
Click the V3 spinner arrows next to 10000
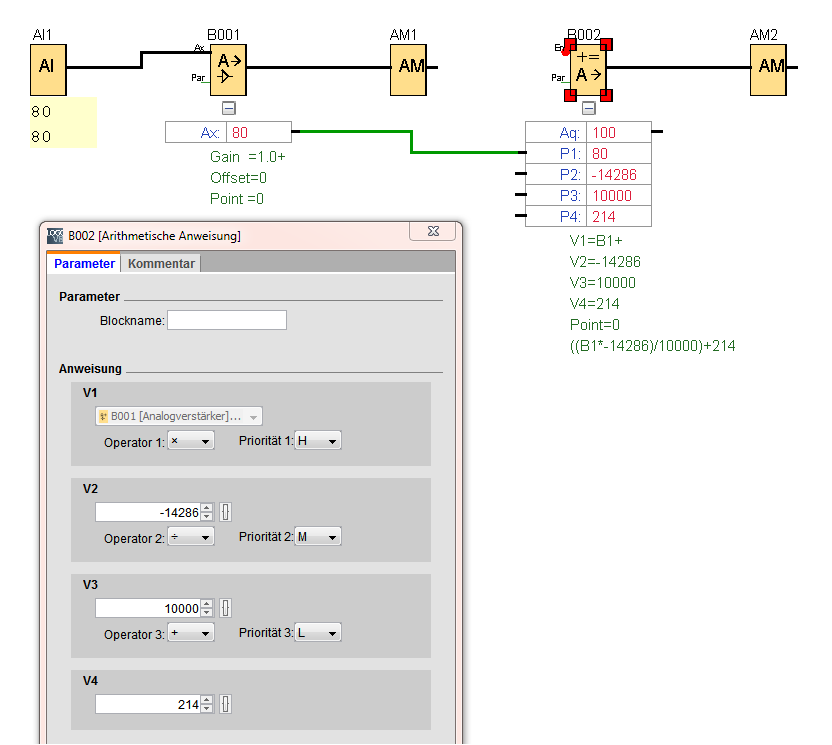coord(207,608)
